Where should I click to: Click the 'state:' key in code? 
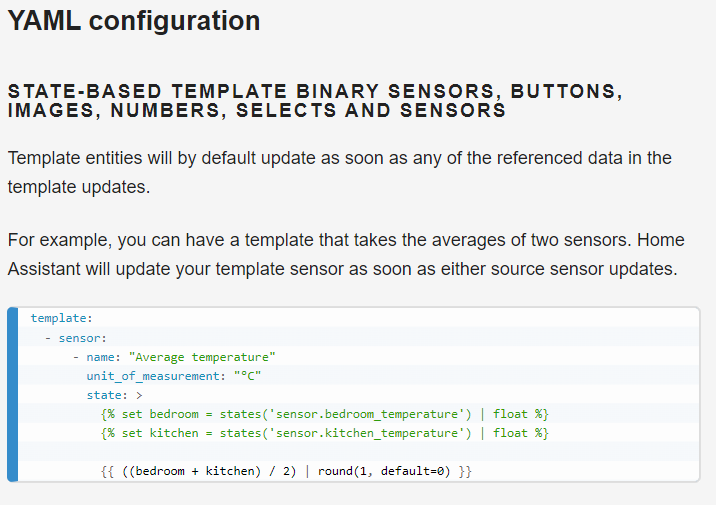click(107, 395)
